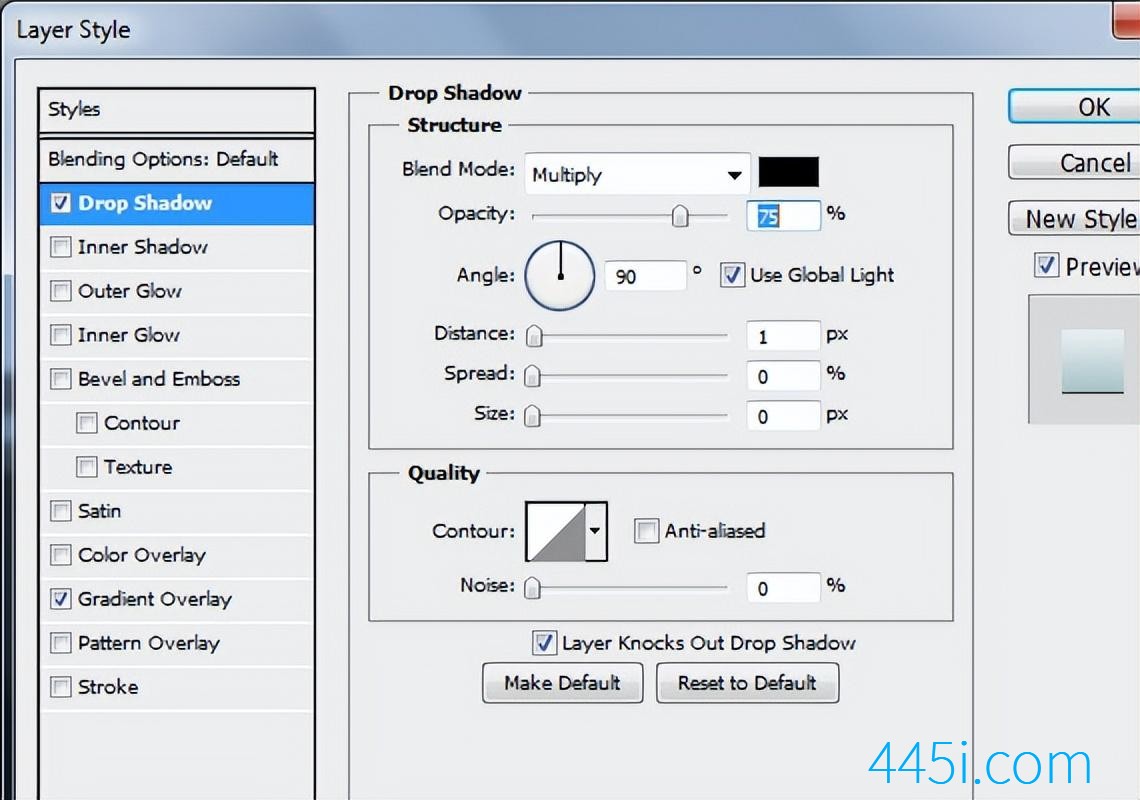1140x800 pixels.
Task: Toggle Use Global Light checkbox
Action: tap(732, 275)
